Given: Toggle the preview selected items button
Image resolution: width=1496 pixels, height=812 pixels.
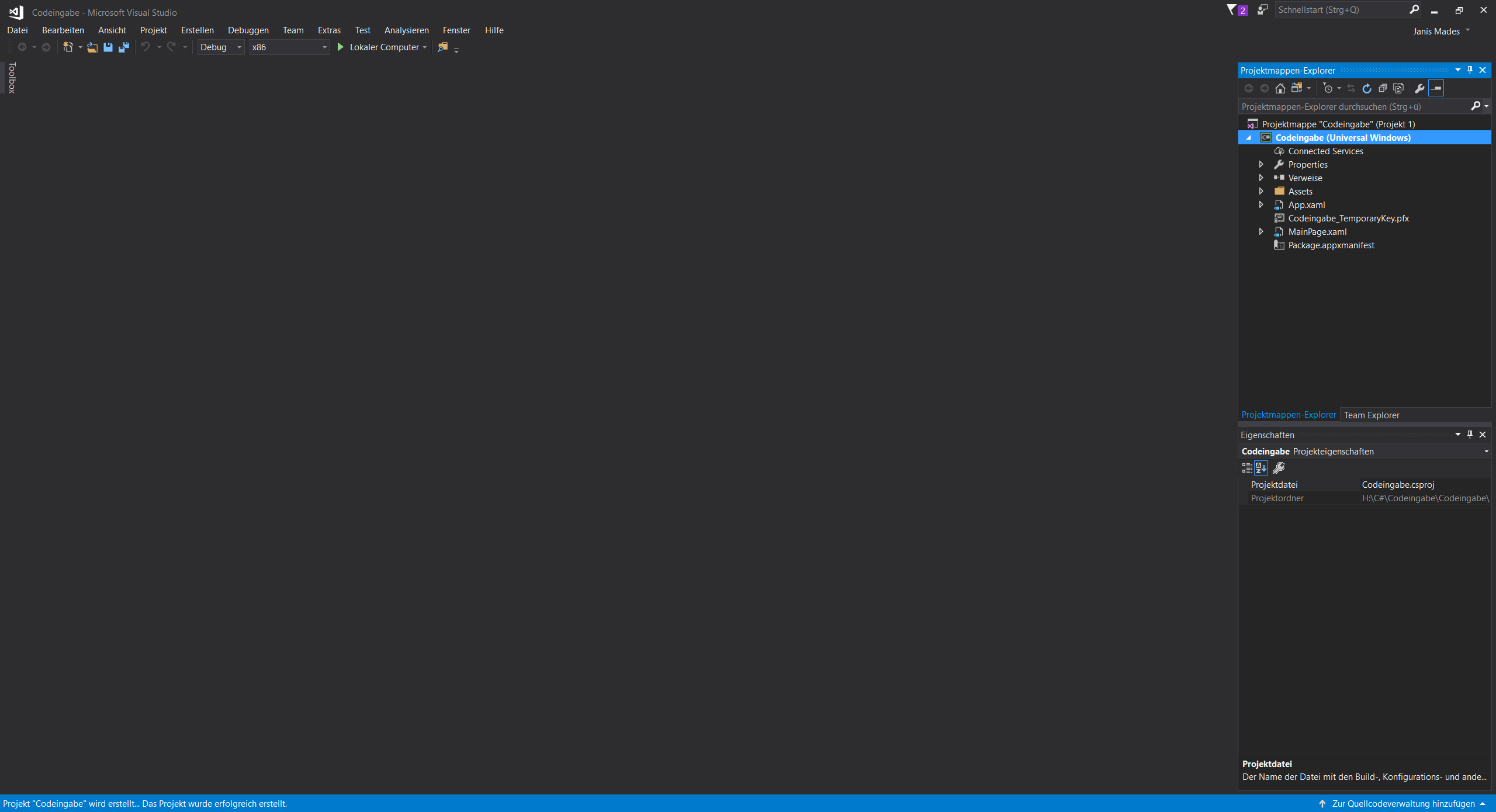Looking at the screenshot, I should [x=1436, y=88].
